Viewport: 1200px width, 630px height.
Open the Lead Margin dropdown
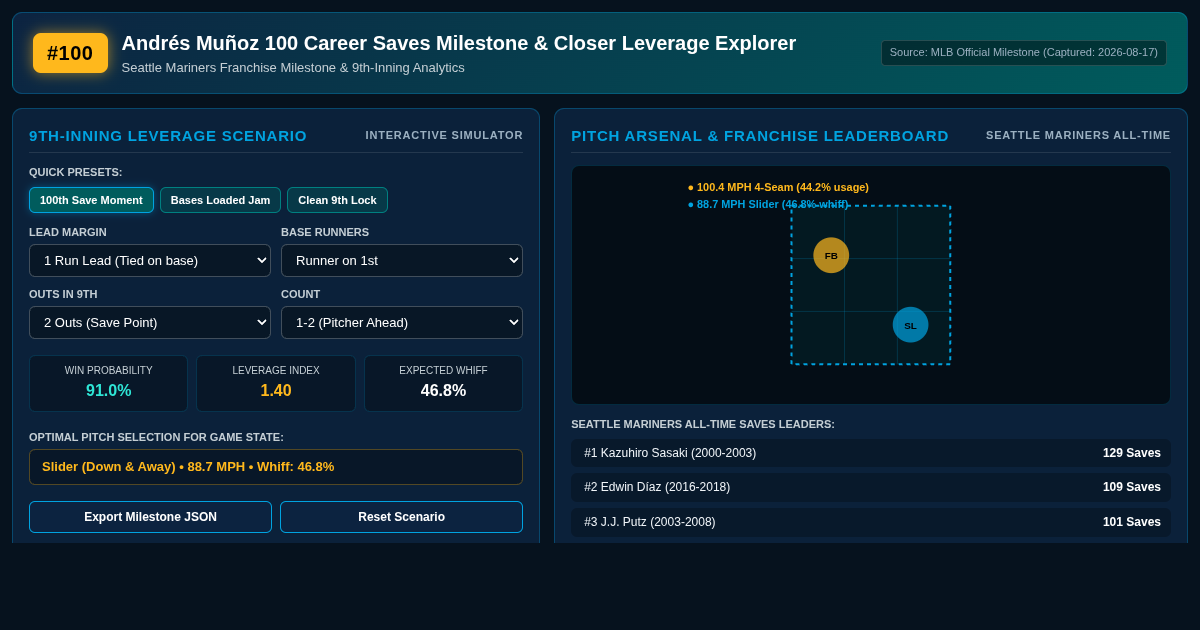tap(150, 260)
